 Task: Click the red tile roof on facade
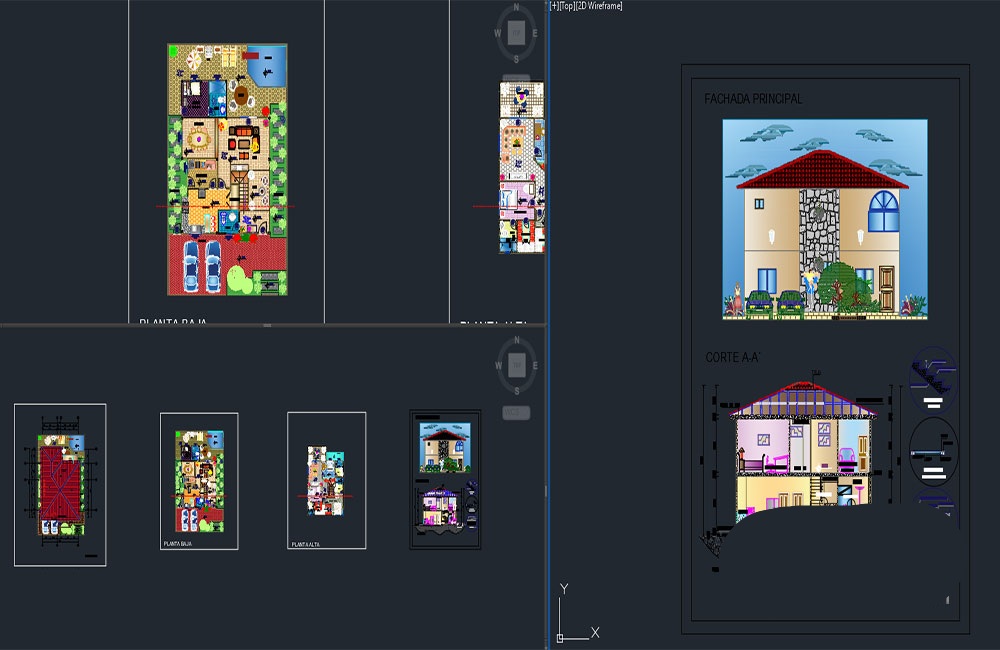click(822, 170)
